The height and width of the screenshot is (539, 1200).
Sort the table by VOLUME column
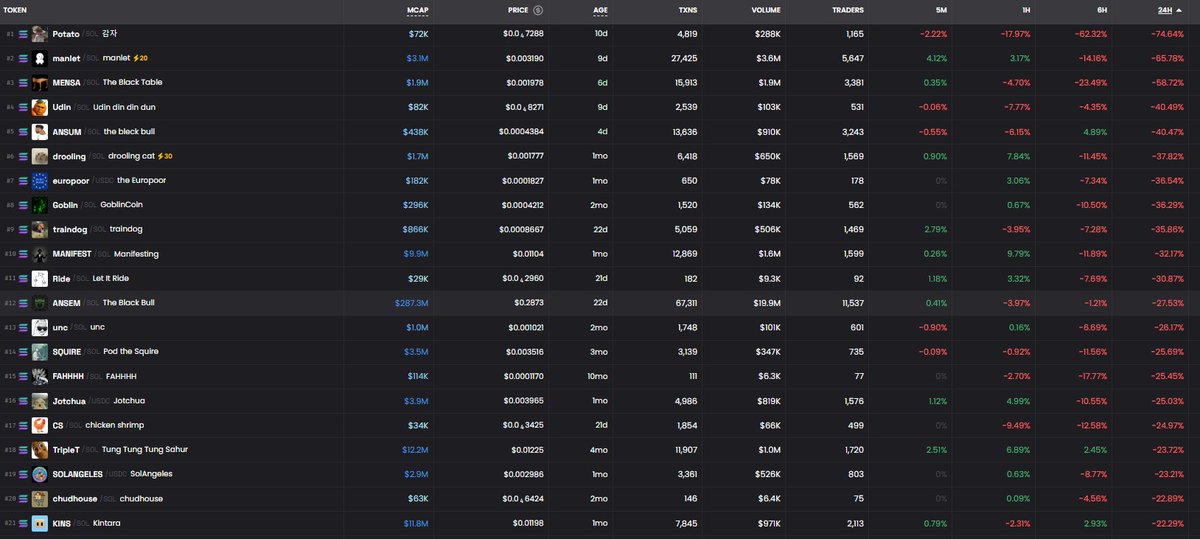766,10
